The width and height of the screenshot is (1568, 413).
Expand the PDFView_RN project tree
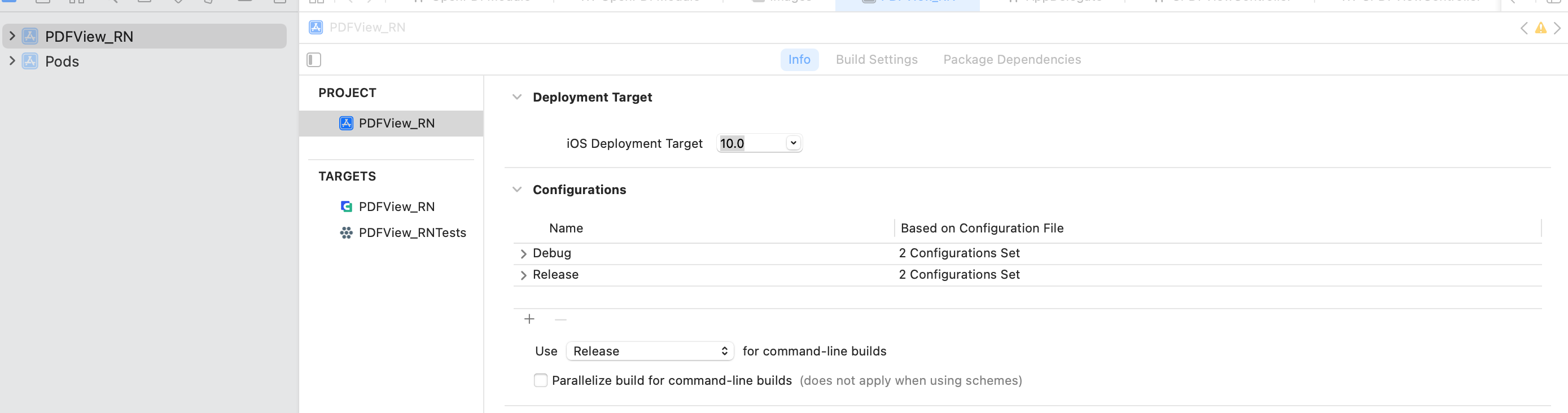point(11,37)
